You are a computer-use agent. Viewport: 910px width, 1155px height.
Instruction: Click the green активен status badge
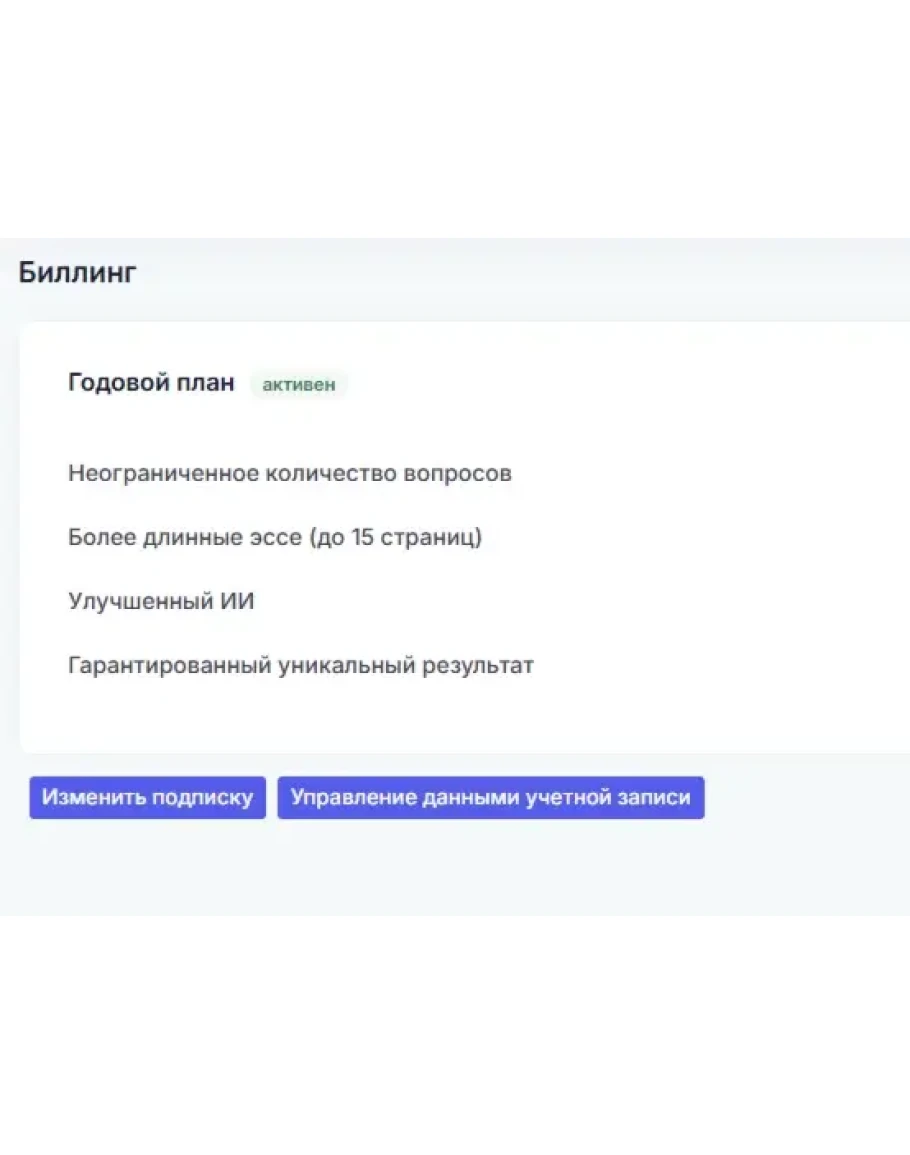click(x=299, y=384)
